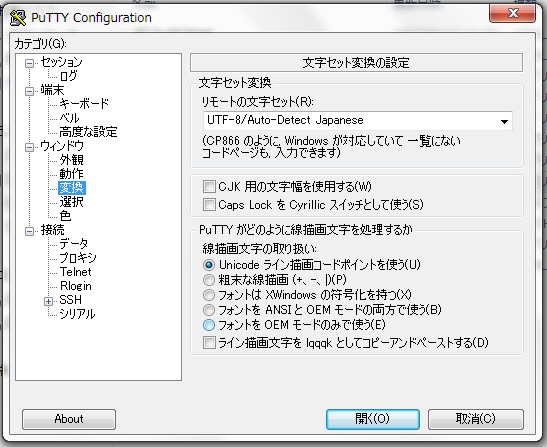Open the キーボード category
The width and height of the screenshot is (547, 447).
point(84,103)
